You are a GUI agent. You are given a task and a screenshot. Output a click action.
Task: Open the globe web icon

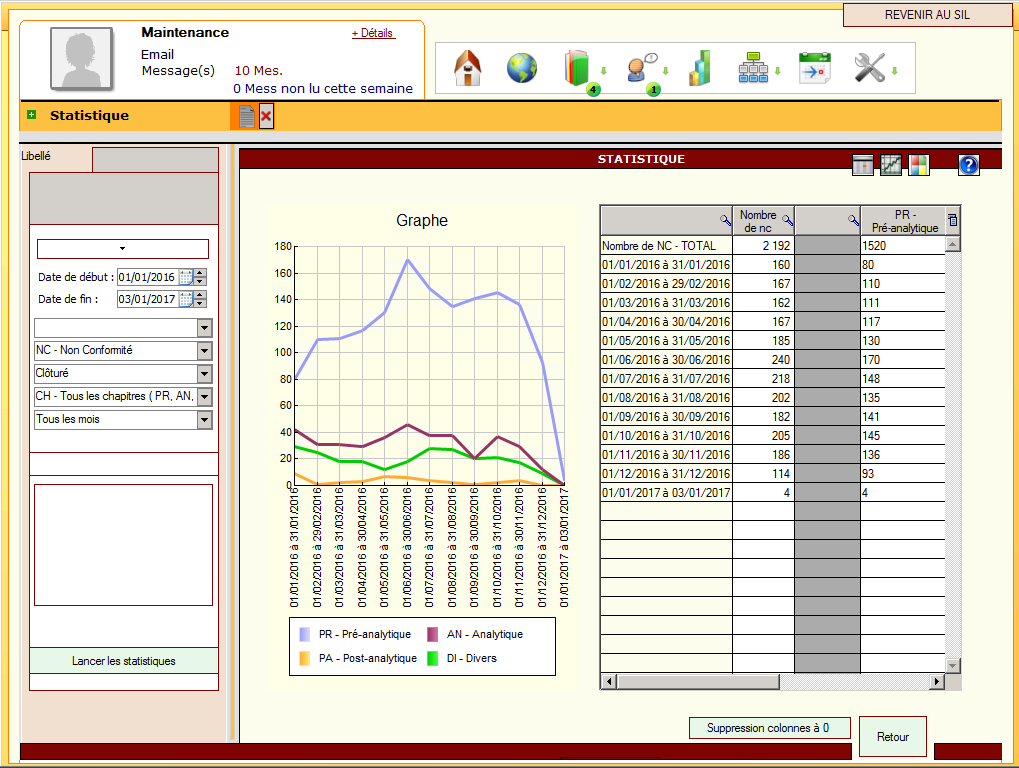[x=521, y=69]
